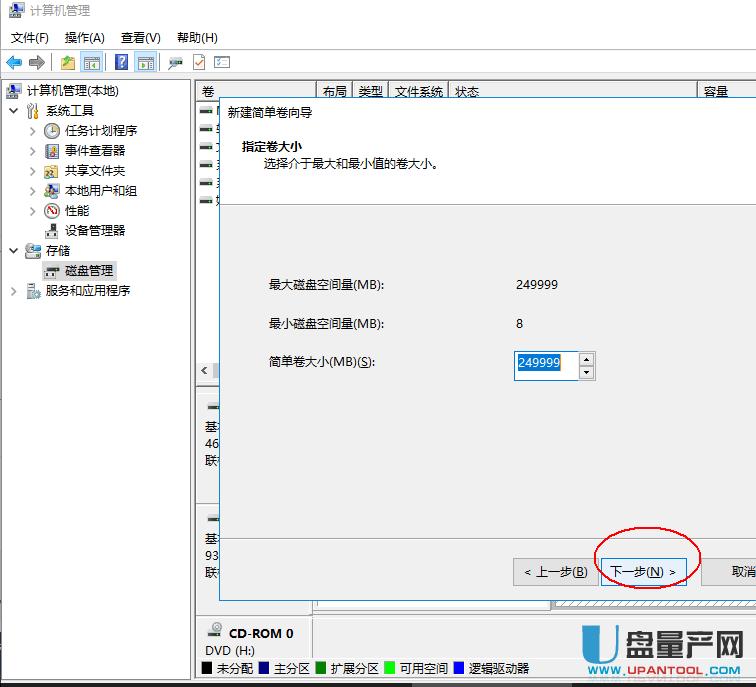Select 任务计划程序 in the tree
Screen dimensions: 756x687
click(100, 131)
